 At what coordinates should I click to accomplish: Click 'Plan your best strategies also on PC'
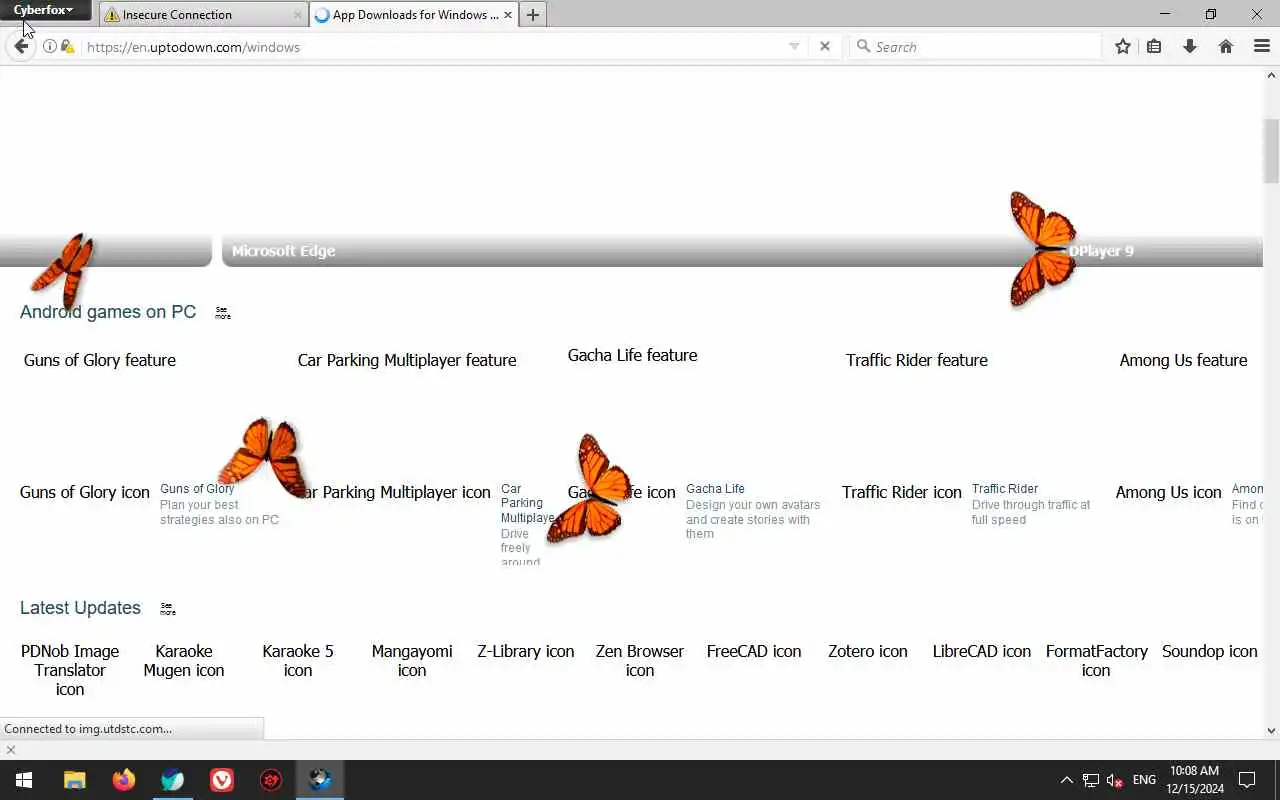(219, 512)
